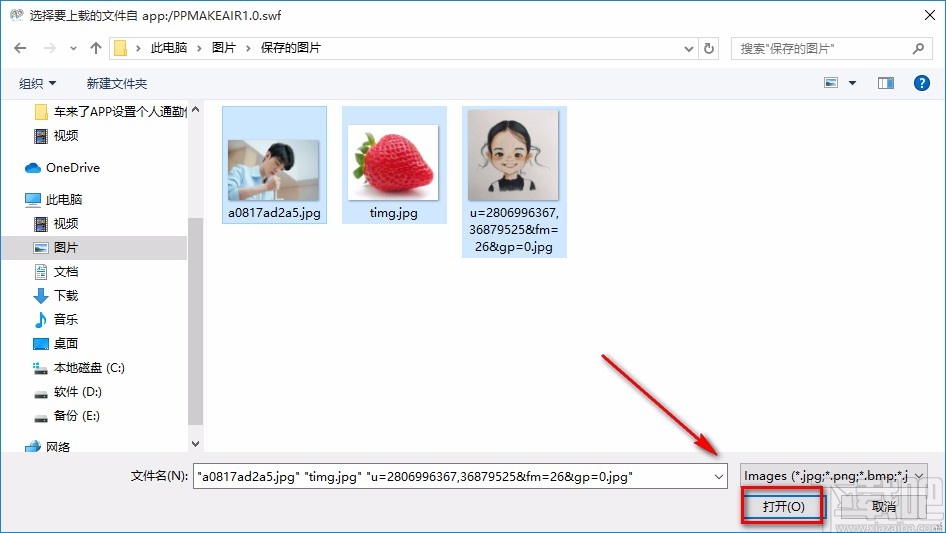The width and height of the screenshot is (946, 533).
Task: Select 此电脑 in the address path
Action: click(168, 48)
